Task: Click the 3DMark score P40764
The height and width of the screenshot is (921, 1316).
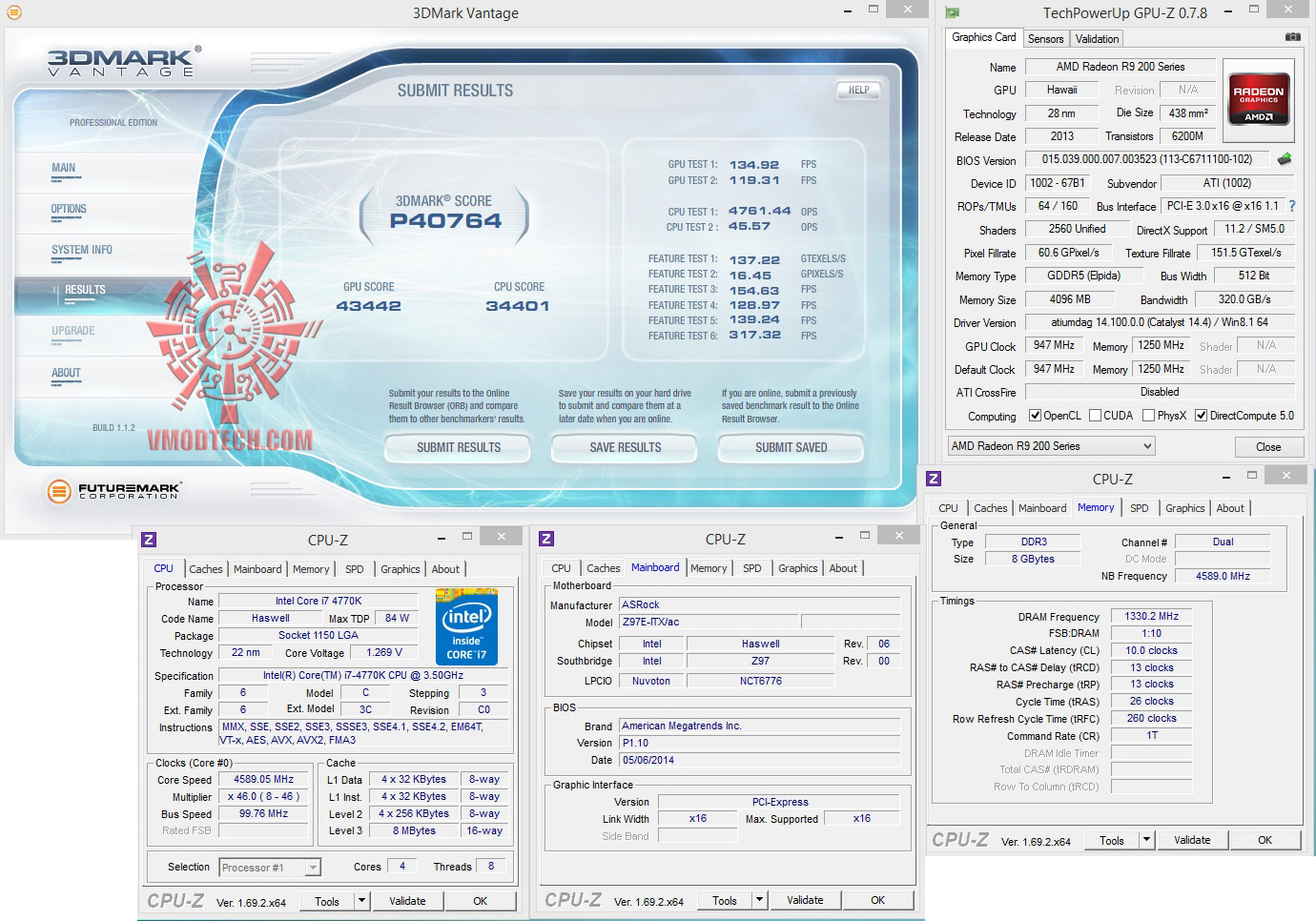Action: tap(445, 221)
